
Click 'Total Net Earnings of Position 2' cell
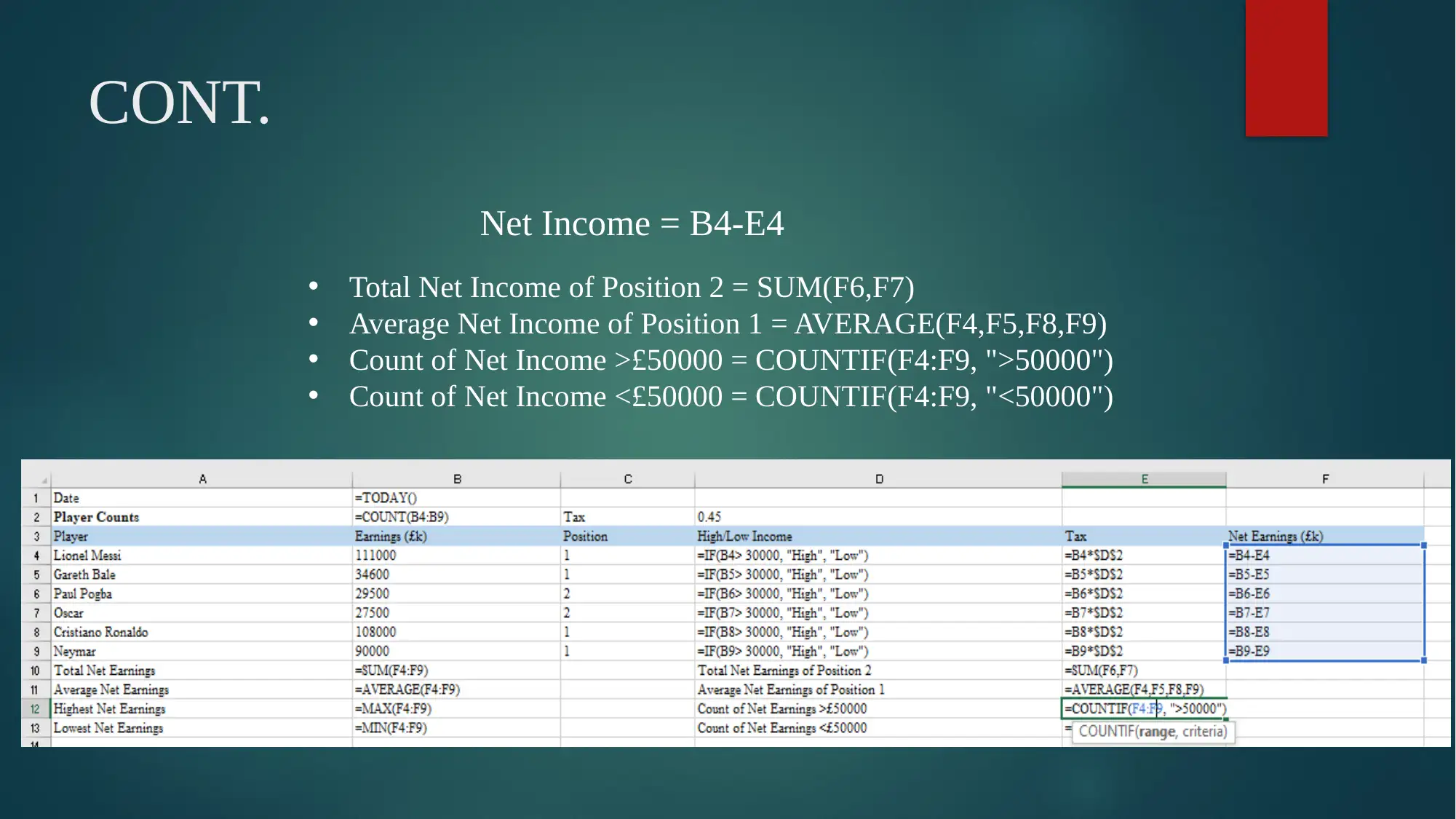tap(879, 670)
